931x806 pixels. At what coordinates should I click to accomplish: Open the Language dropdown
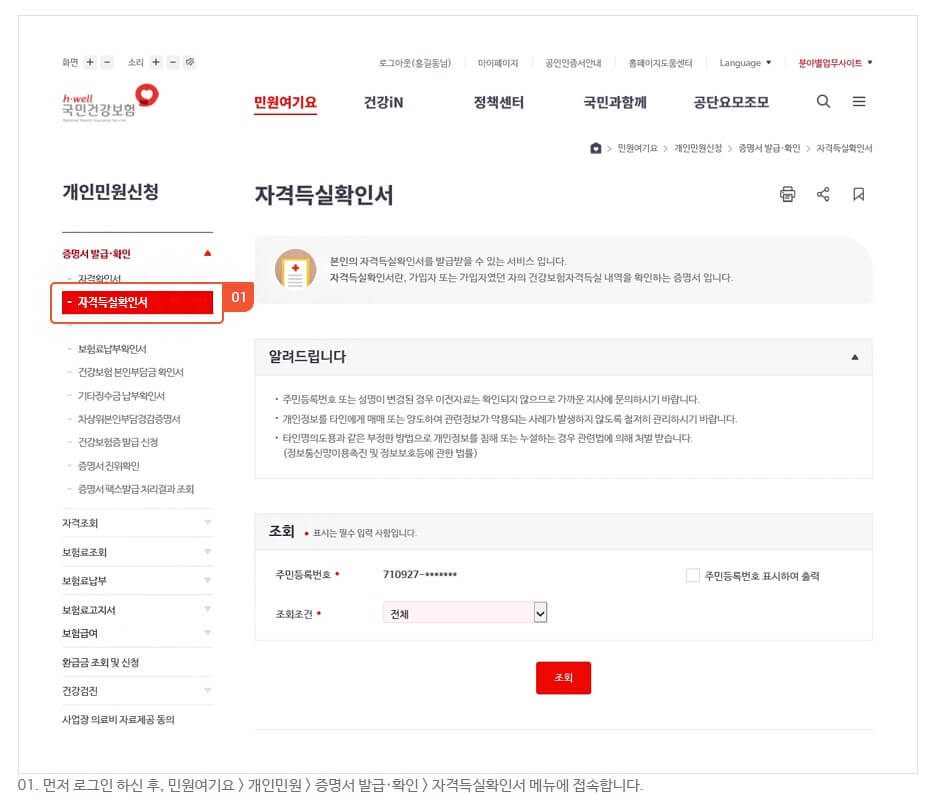click(x=744, y=62)
